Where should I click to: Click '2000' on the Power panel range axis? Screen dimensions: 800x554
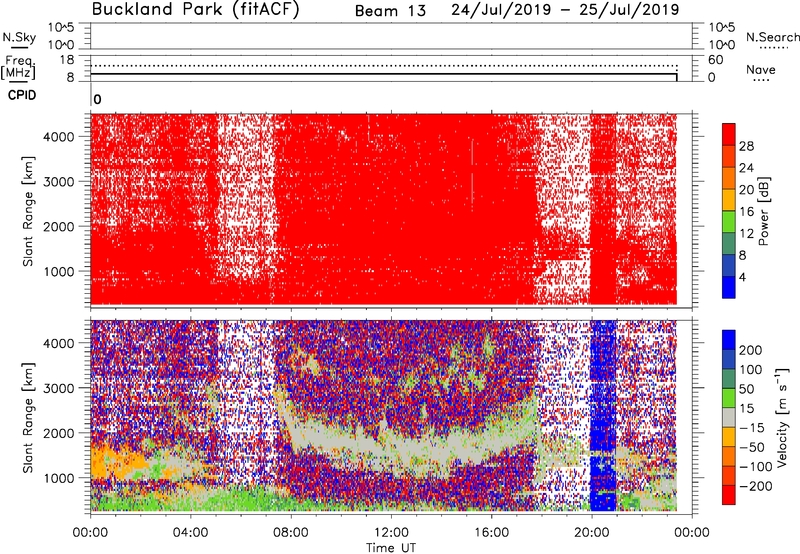point(59,226)
